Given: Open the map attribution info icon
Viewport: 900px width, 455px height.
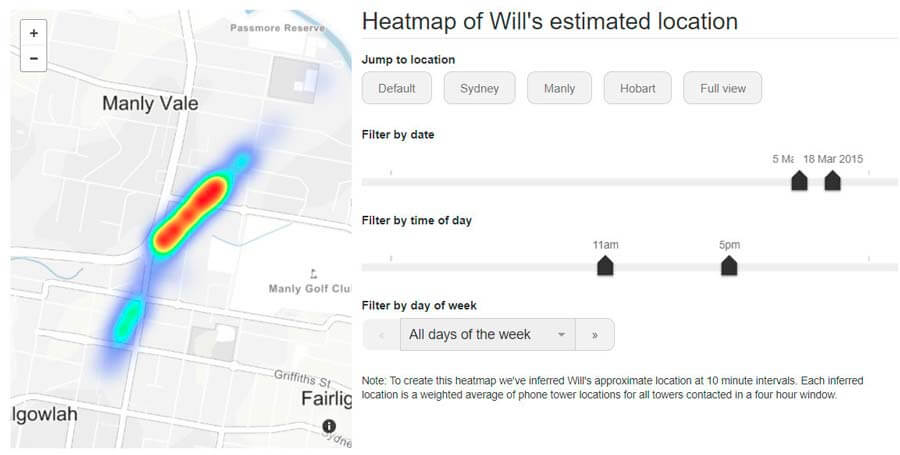Looking at the screenshot, I should [329, 427].
